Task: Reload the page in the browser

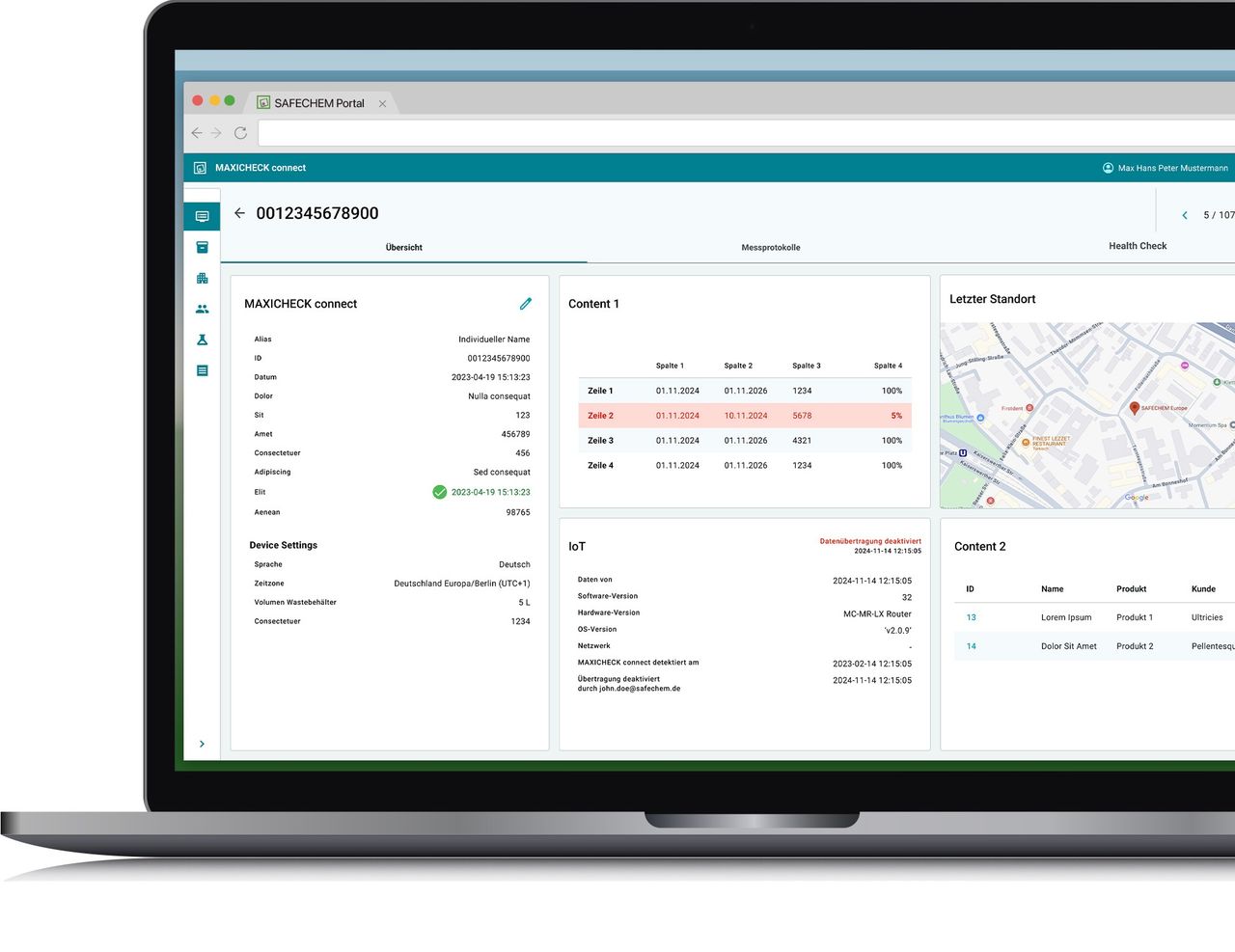Action: pos(240,133)
